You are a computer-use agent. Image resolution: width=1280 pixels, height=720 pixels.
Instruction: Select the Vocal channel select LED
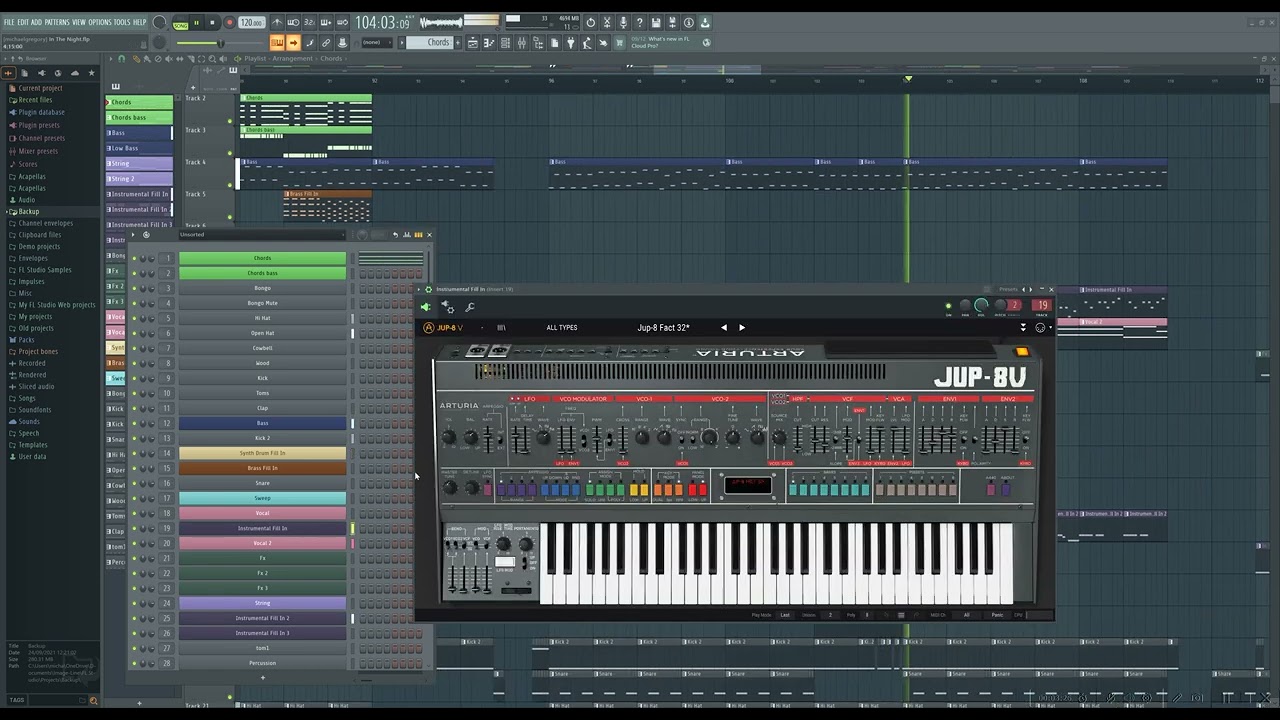click(x=352, y=513)
